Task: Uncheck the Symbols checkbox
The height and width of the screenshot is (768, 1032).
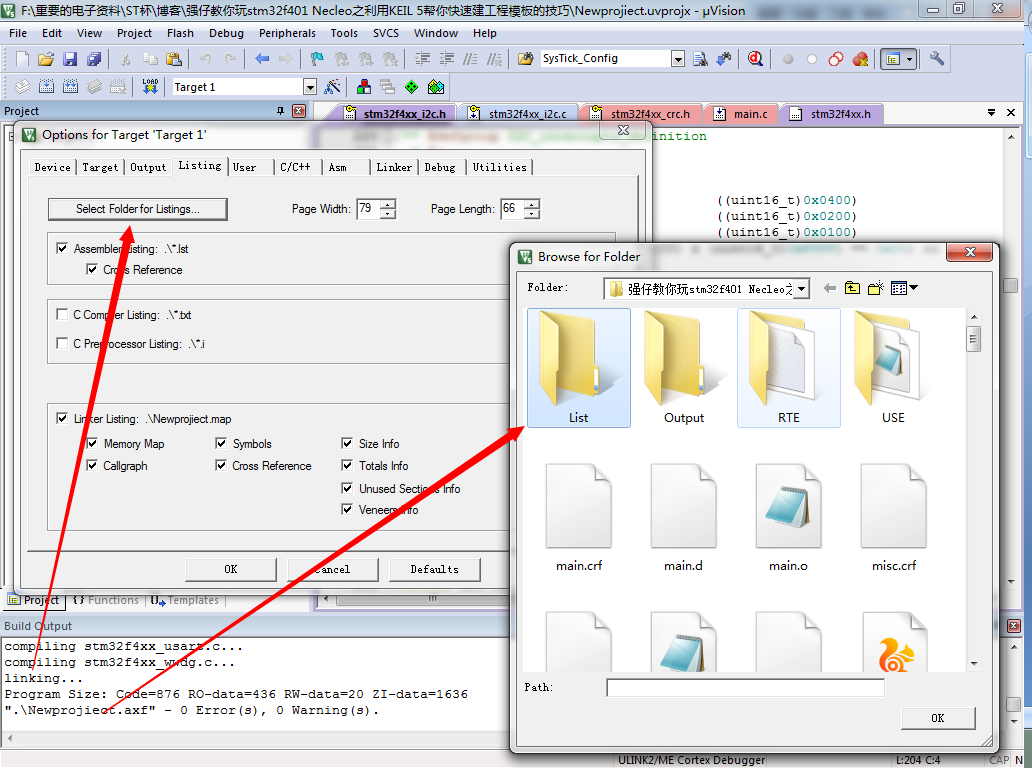Action: pos(221,444)
